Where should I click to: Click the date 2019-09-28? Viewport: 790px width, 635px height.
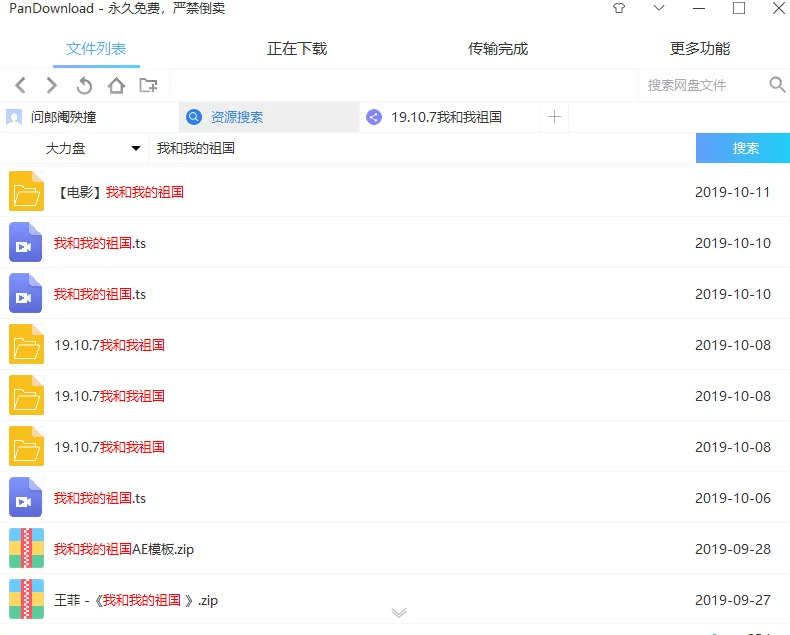click(x=733, y=549)
